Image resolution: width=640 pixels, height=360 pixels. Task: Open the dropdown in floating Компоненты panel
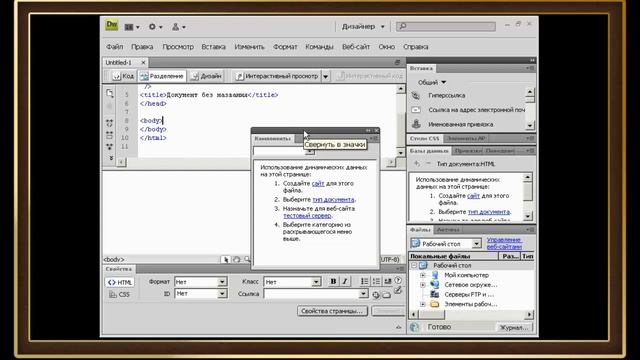[310, 151]
